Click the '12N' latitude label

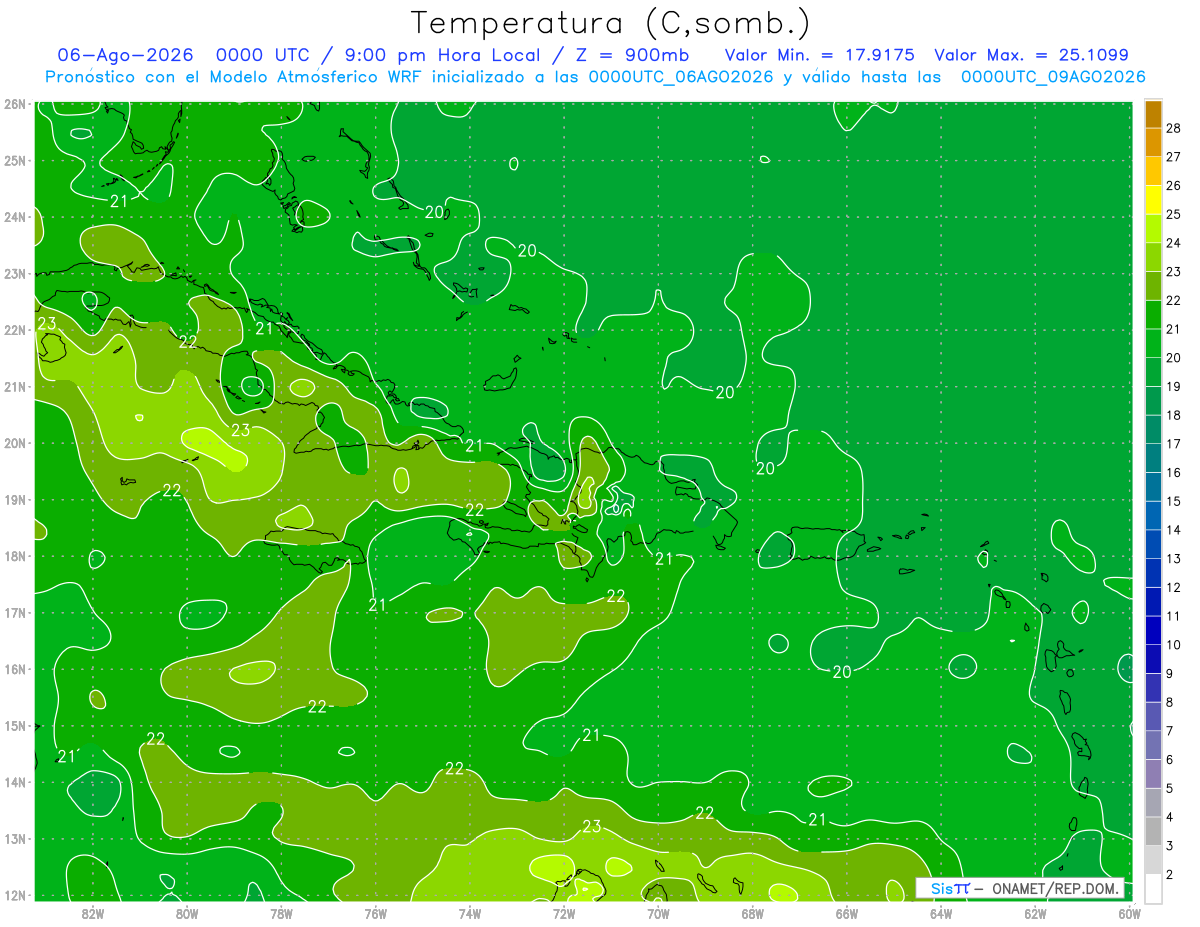15,895
